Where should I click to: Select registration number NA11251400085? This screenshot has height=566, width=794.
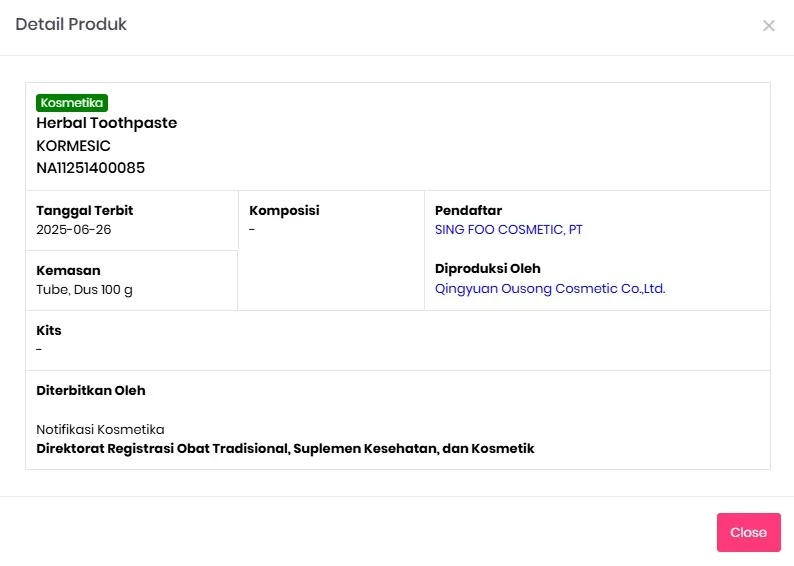[x=91, y=168]
